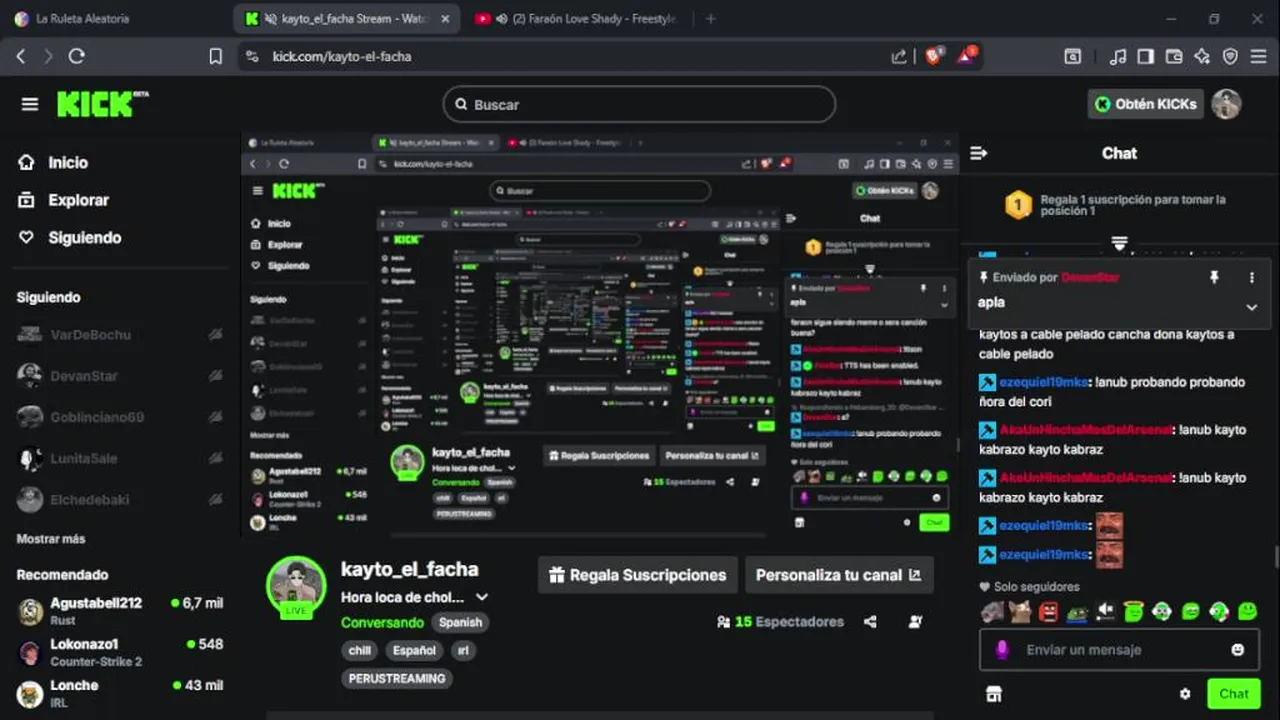Image resolution: width=1280 pixels, height=720 pixels.
Task: Click the Buscar search field
Action: pyautogui.click(x=639, y=104)
